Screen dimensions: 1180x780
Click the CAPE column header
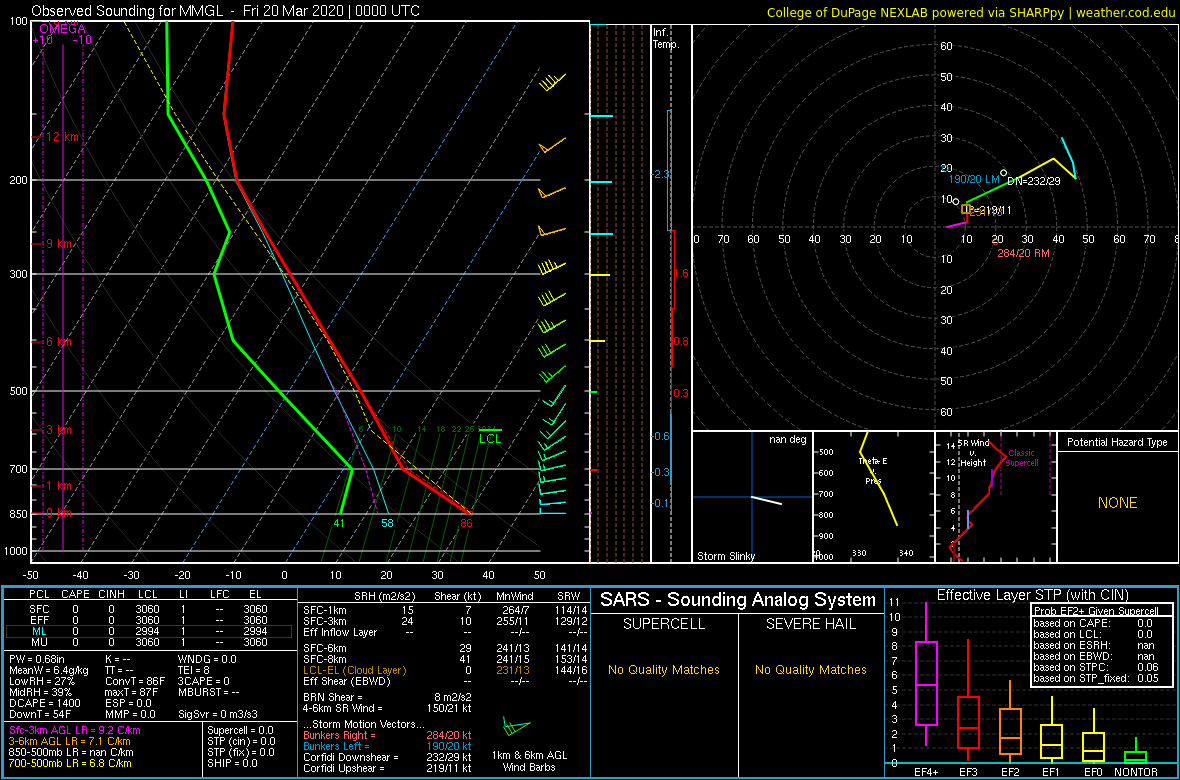click(75, 594)
